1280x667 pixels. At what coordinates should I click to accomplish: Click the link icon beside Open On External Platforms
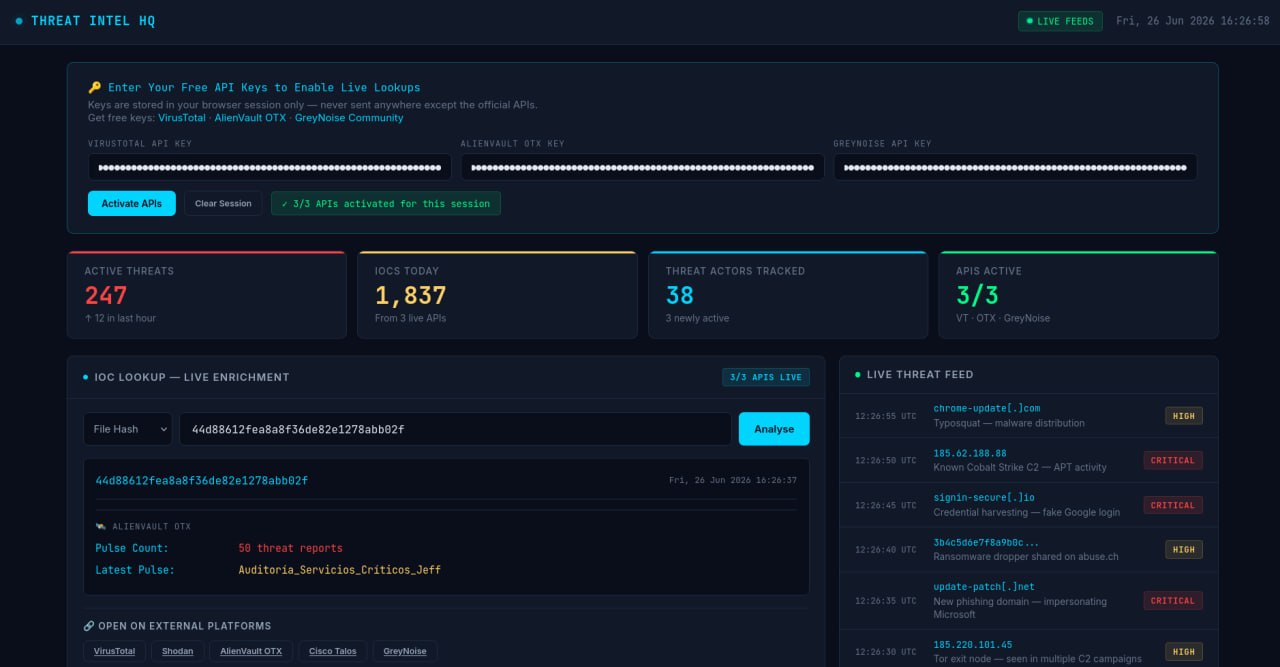pyautogui.click(x=88, y=626)
